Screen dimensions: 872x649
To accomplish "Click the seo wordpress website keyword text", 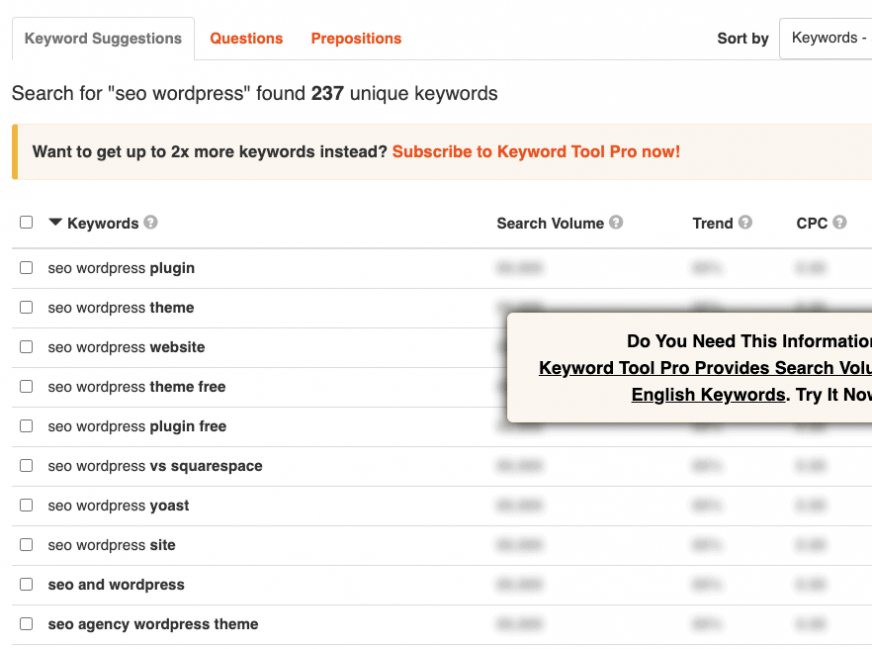I will point(126,347).
